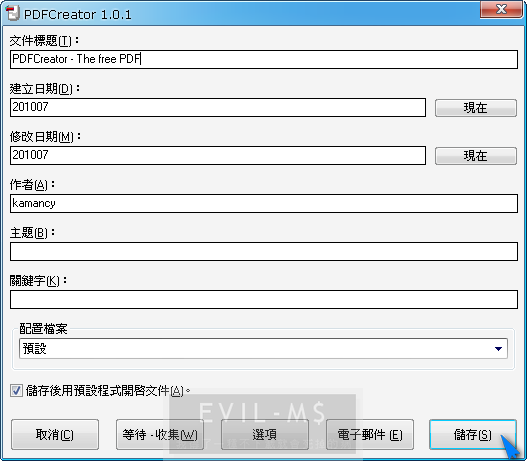Image resolution: width=527 pixels, height=461 pixels.
Task: Open 選項 options button
Action: coord(265,434)
